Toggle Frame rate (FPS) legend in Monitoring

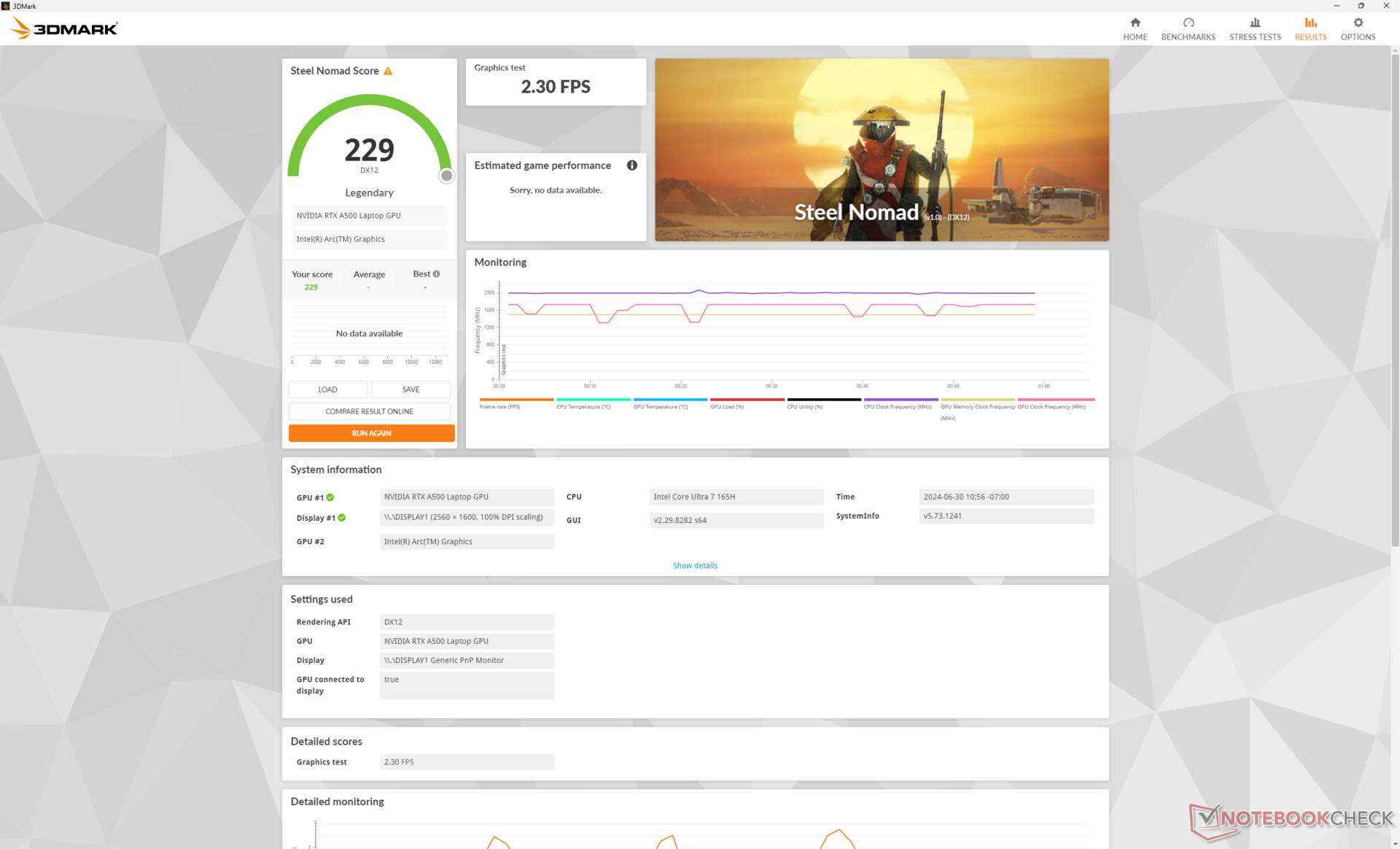tap(500, 407)
